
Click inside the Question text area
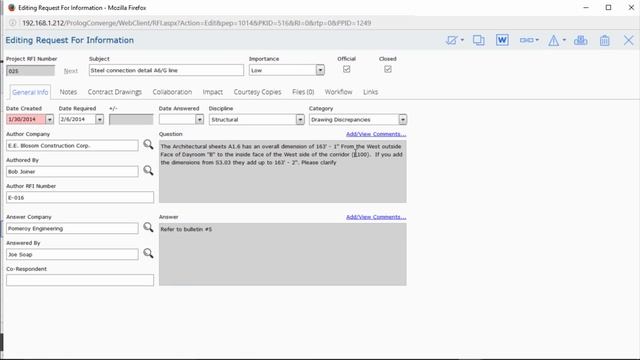coord(282,171)
